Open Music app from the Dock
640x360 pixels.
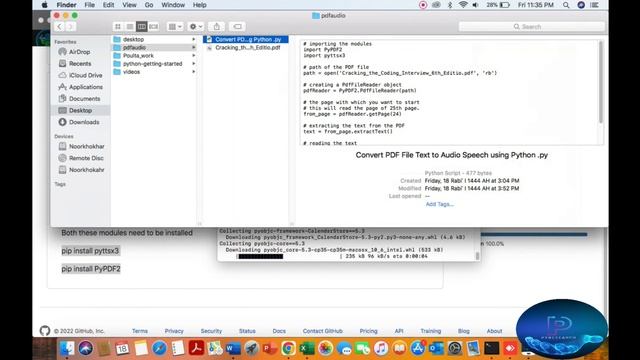381,348
